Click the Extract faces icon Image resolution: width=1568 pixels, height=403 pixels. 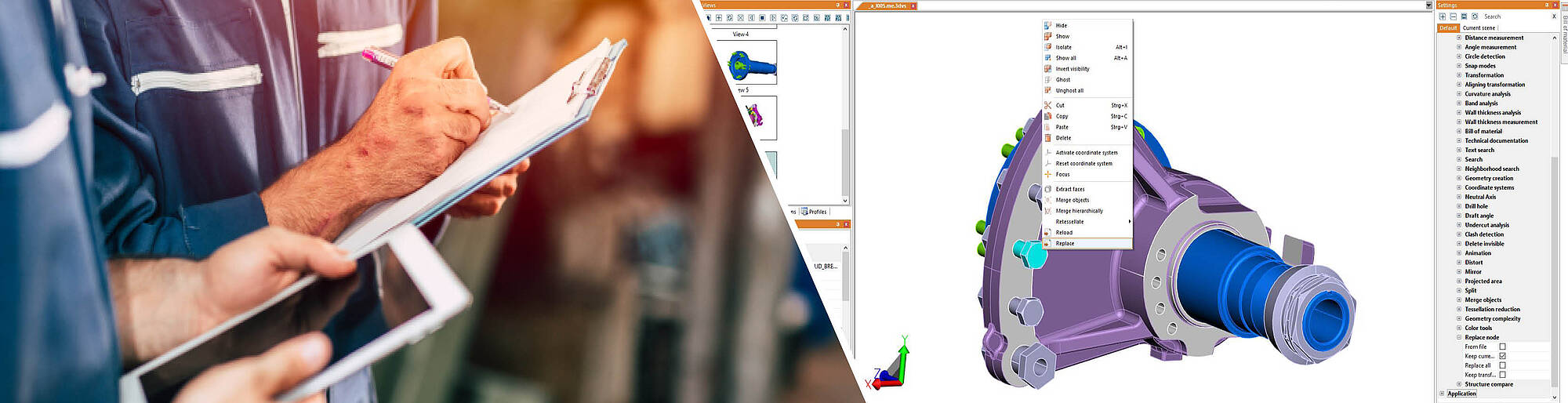click(1047, 189)
